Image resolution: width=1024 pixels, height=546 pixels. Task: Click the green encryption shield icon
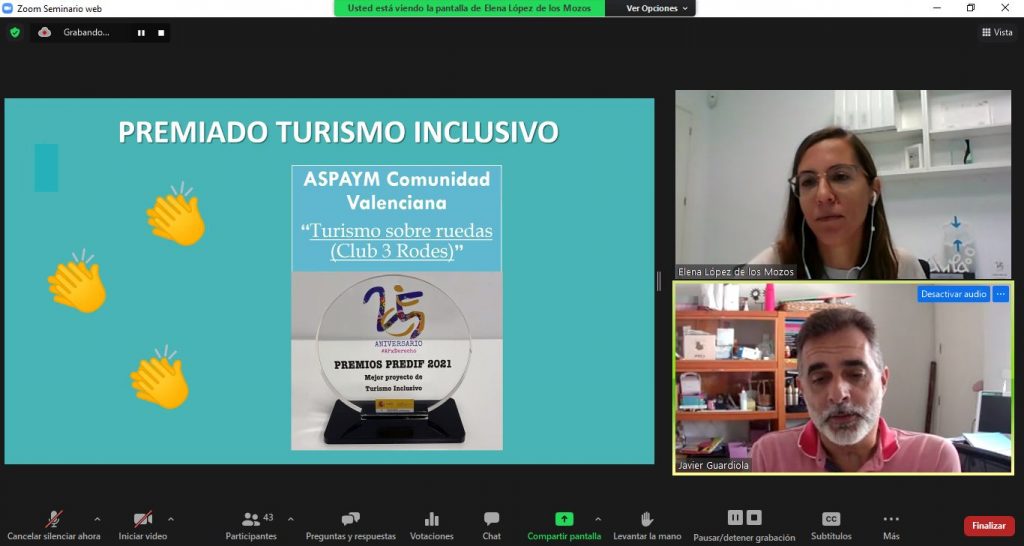[x=15, y=33]
